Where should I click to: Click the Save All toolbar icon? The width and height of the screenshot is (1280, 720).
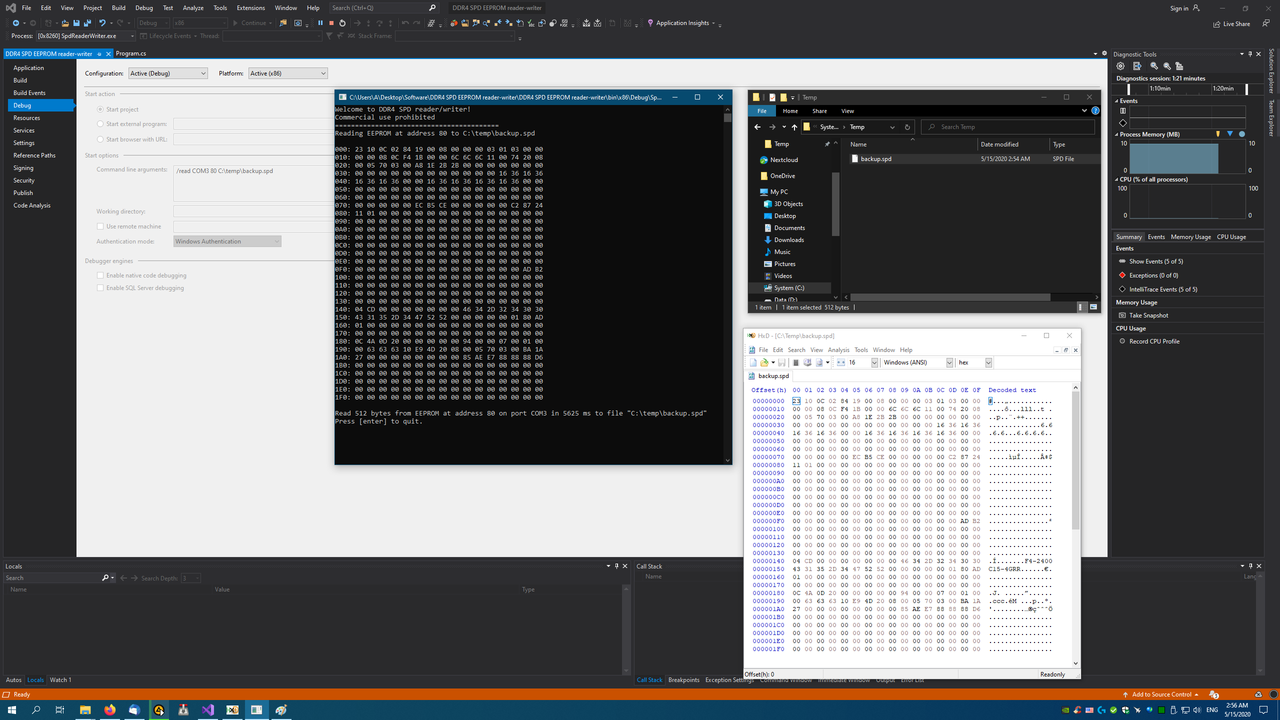(87, 23)
